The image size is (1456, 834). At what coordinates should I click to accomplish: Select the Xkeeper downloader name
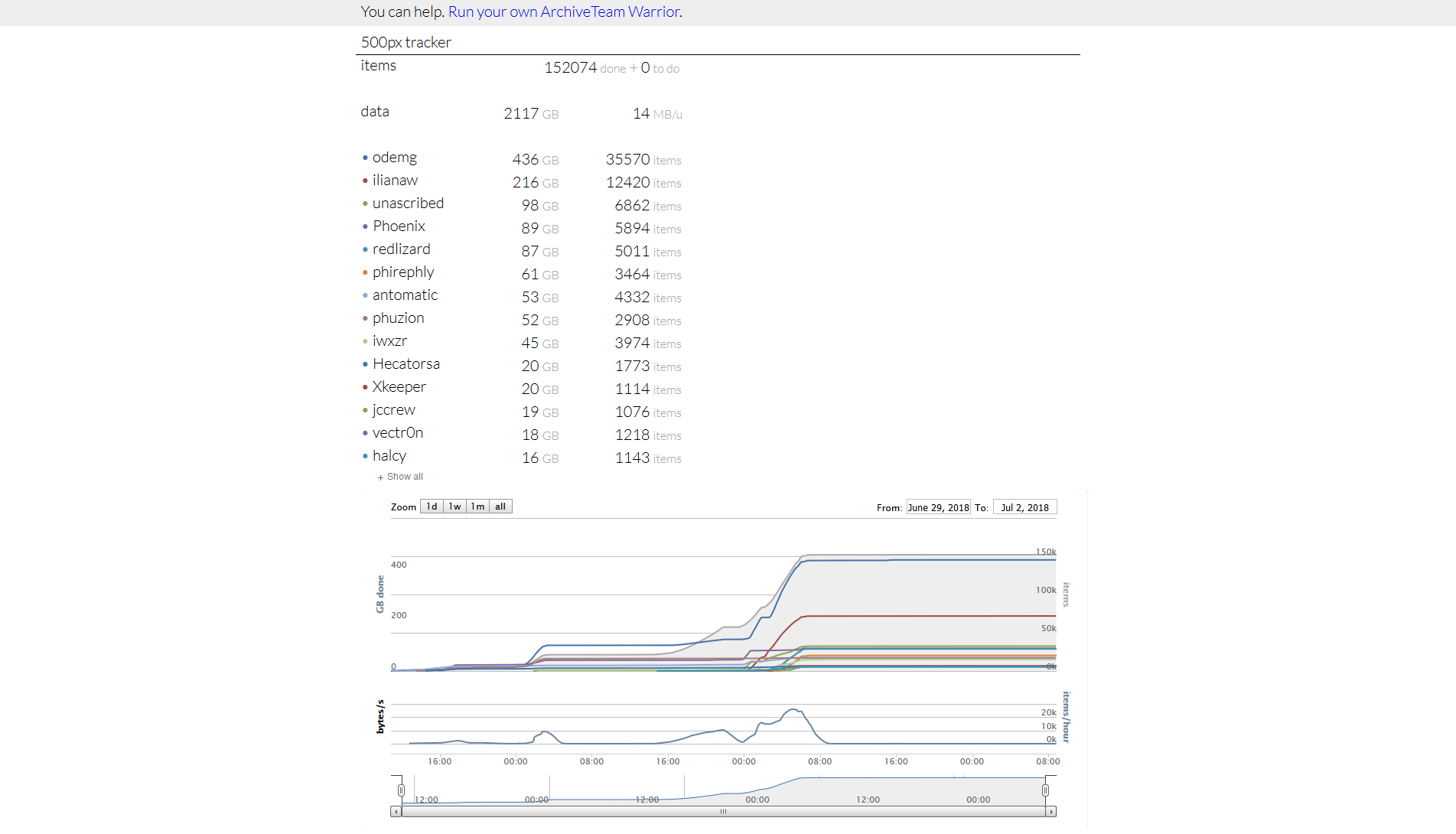pos(399,387)
